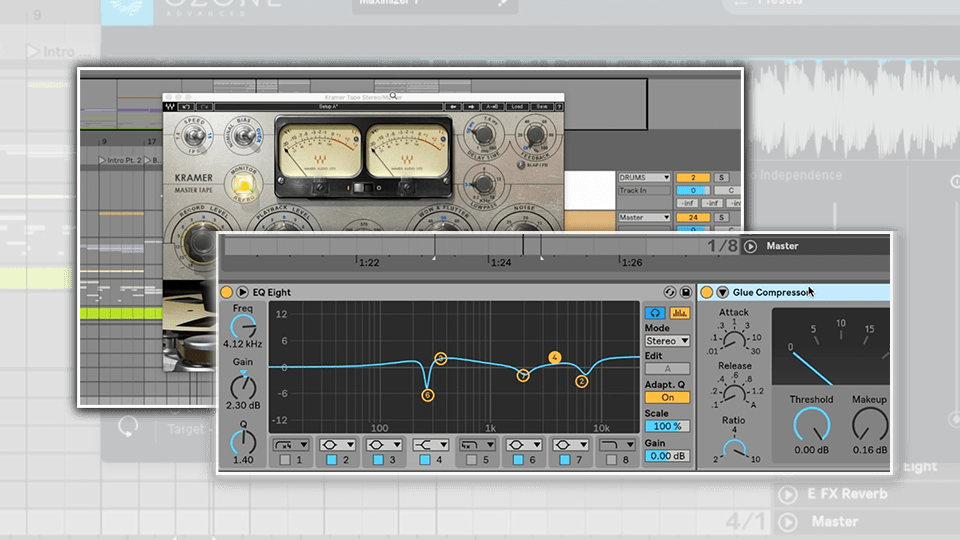
Task: Click the EQ output Gain 0.00 dB field
Action: tap(667, 456)
